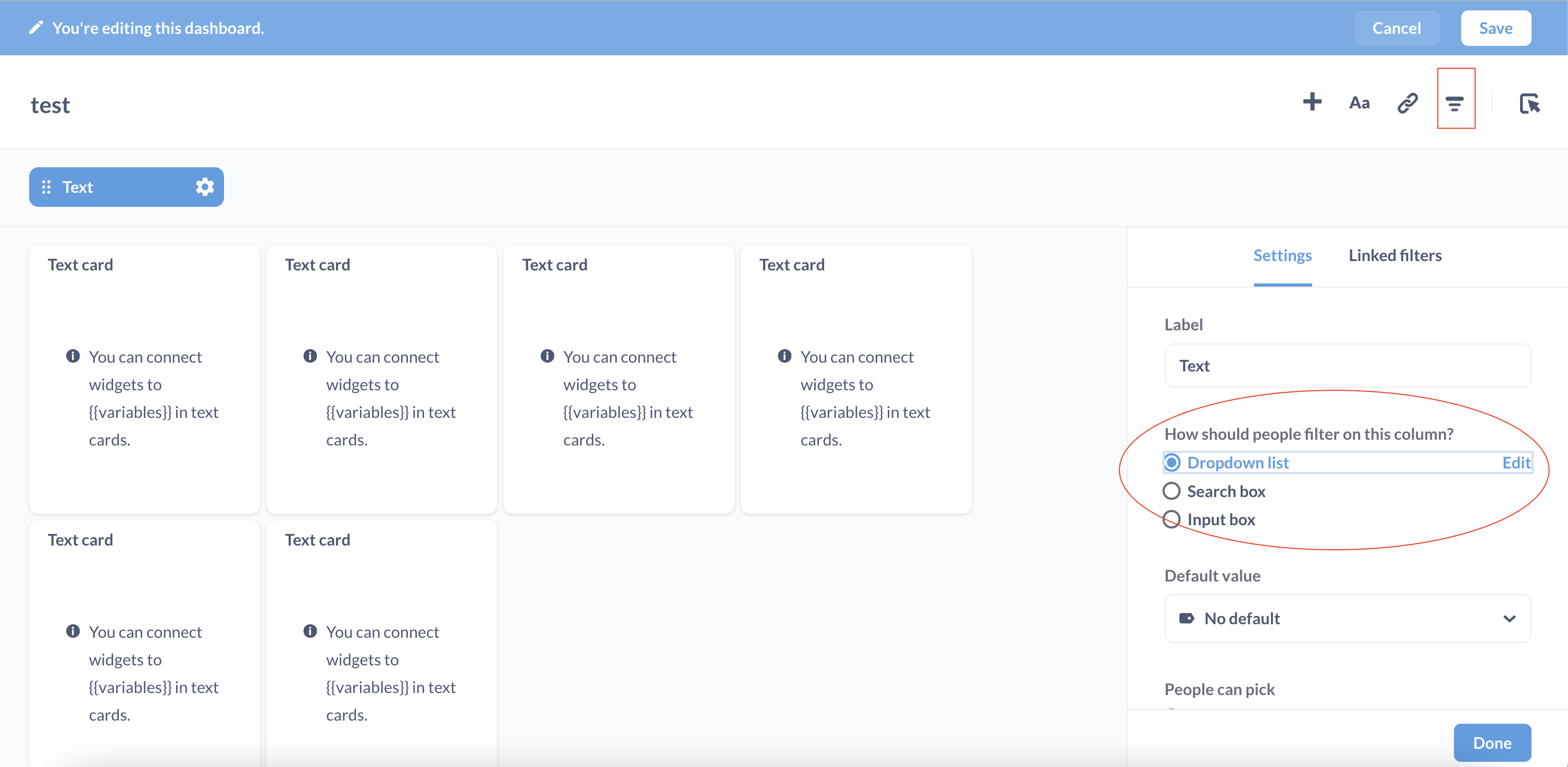The image size is (1568, 767).
Task: Click Done in the filter settings panel
Action: point(1492,743)
